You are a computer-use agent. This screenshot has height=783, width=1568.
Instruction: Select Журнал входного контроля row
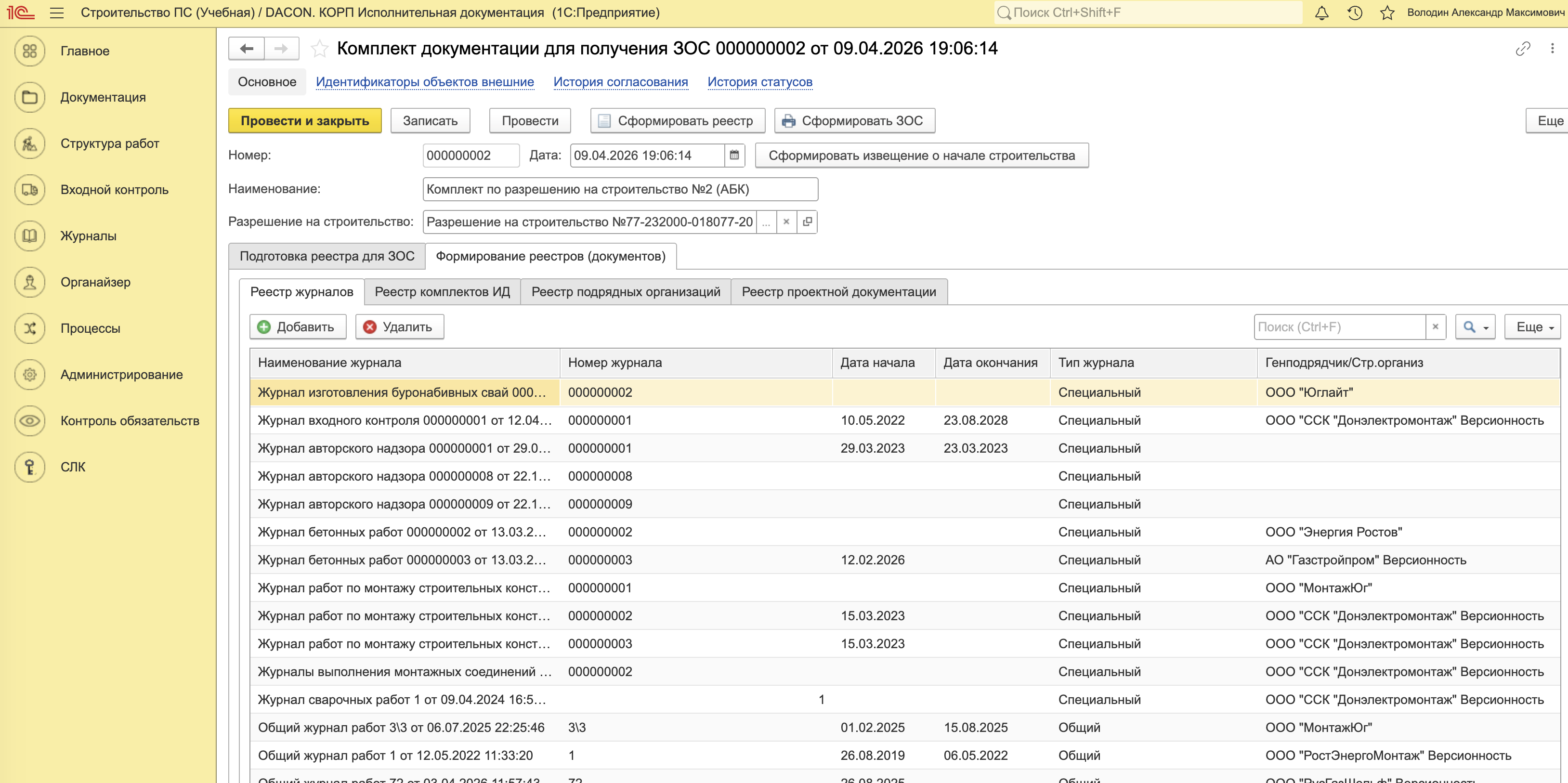coord(404,421)
